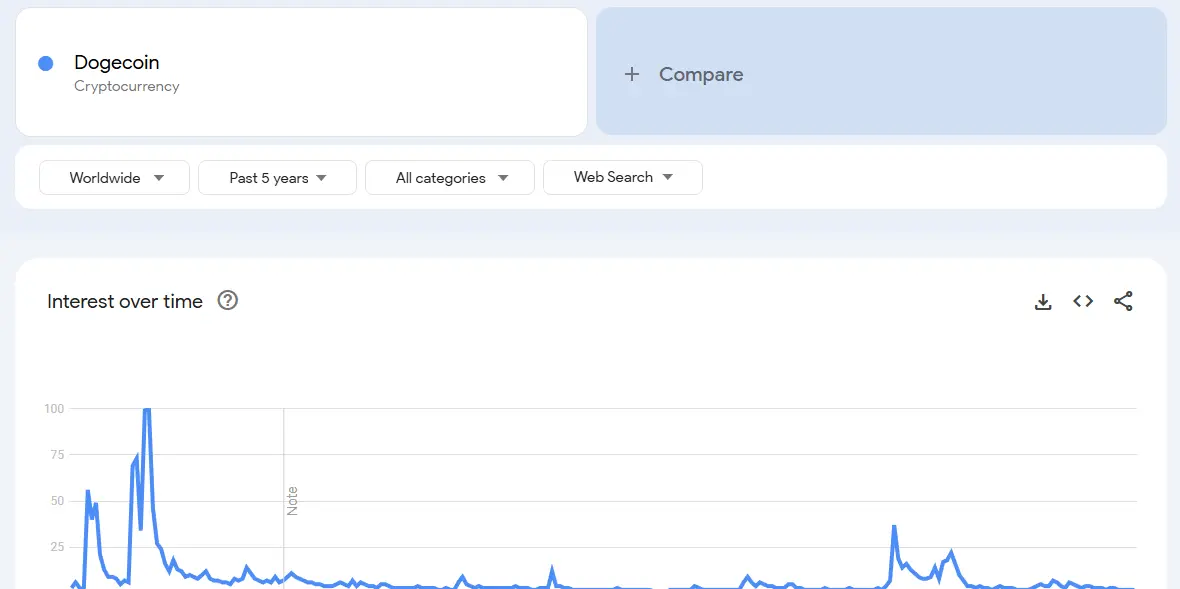Click the chevron on the Worldwide filter

pyautogui.click(x=158, y=177)
